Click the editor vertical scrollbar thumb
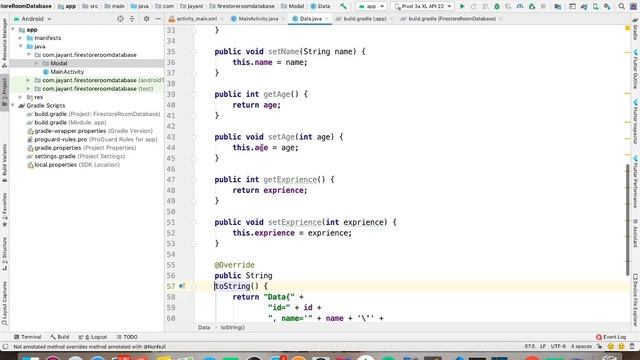Screen dimensions: 640x360 pos(628,220)
